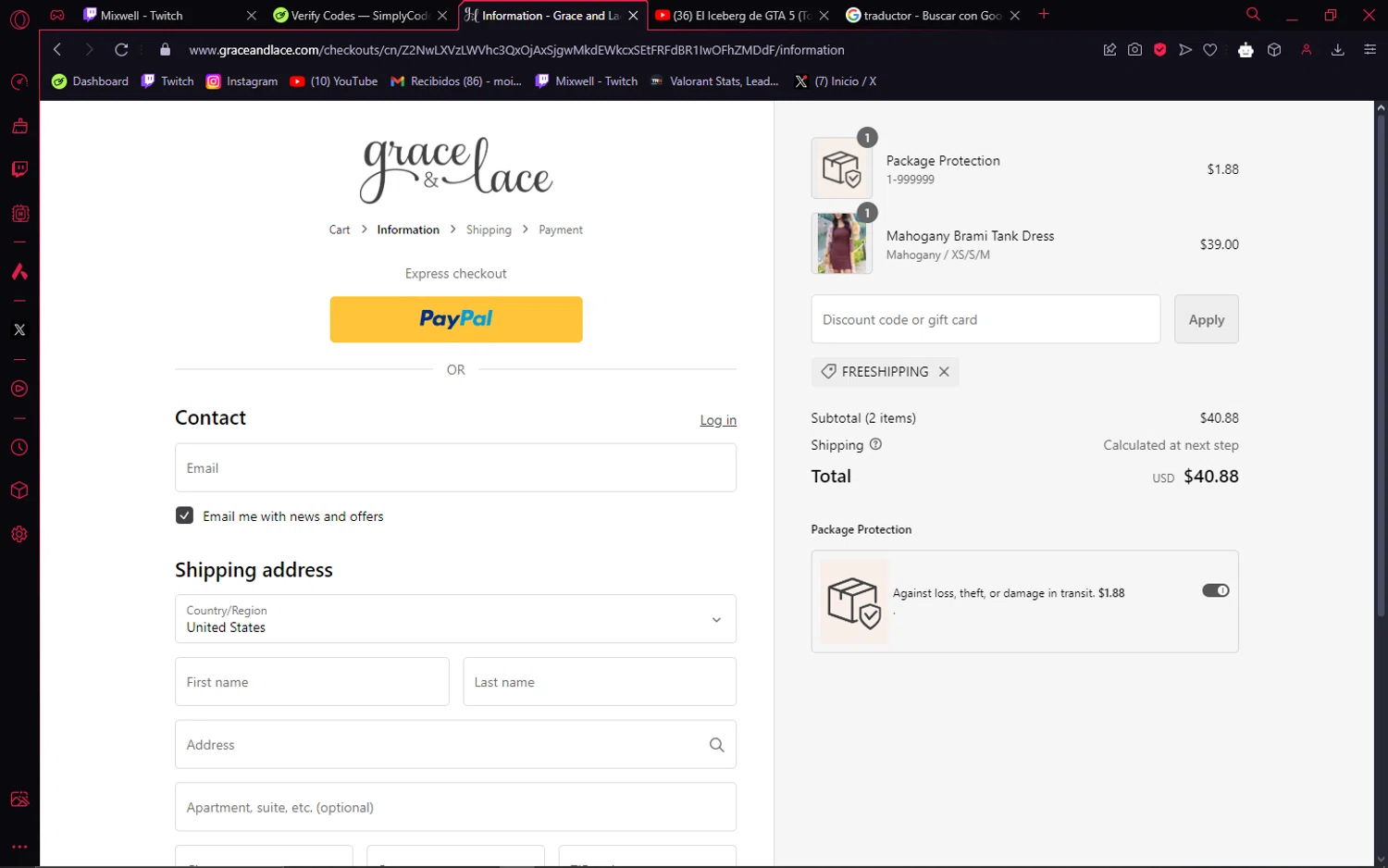1388x868 pixels.
Task: Open GX Corner gamepad icon
Action: point(56,15)
